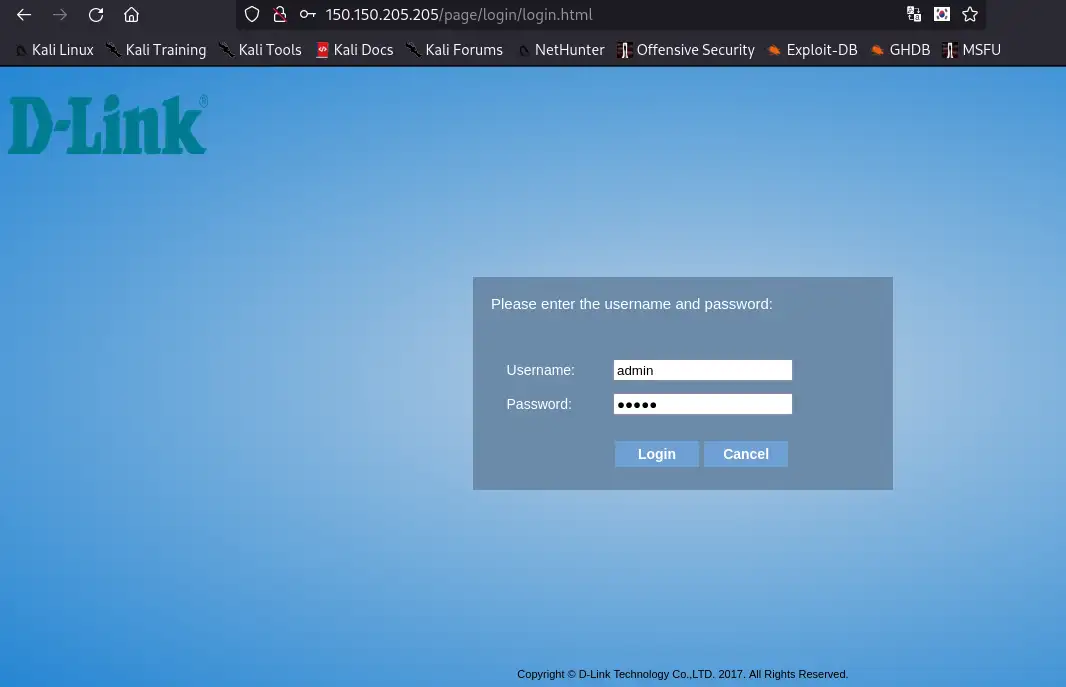The height and width of the screenshot is (687, 1066).
Task: Click the back navigation arrow
Action: pyautogui.click(x=24, y=14)
